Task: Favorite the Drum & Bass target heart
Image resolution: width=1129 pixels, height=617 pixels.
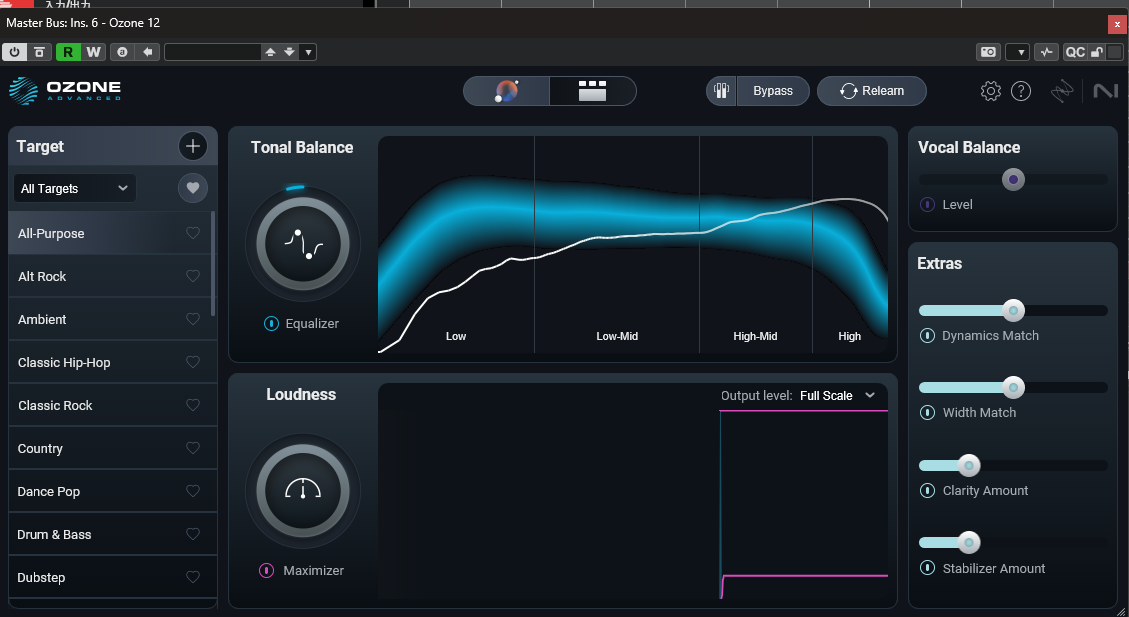Action: coord(192,534)
